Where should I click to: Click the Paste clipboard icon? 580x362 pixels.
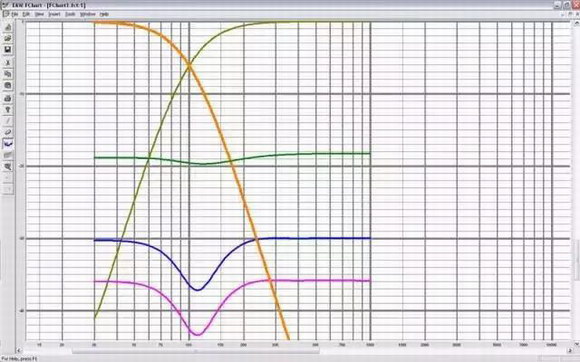[8, 85]
